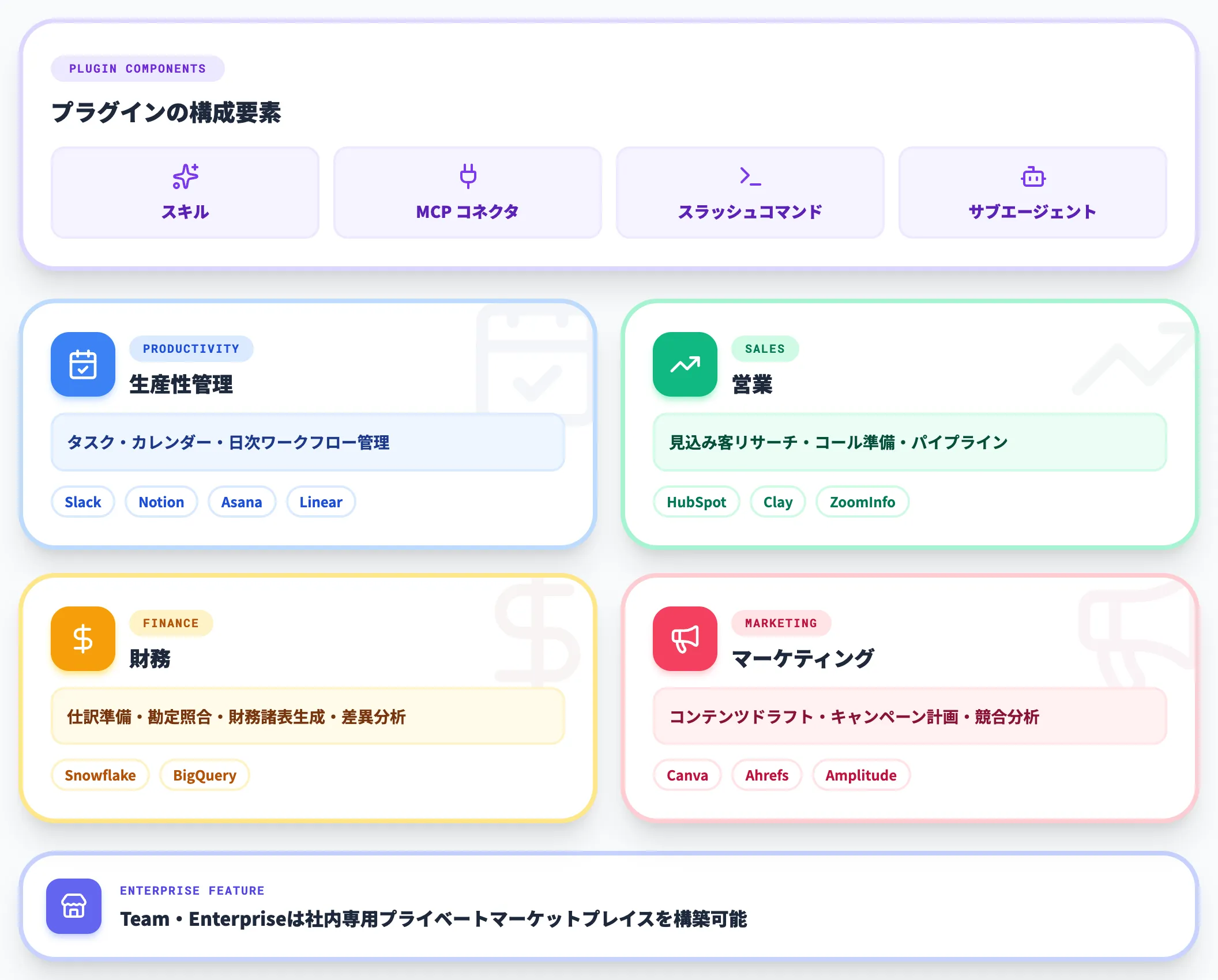Click the MARKETING badge
This screenshot has width=1218, height=980.
[781, 623]
